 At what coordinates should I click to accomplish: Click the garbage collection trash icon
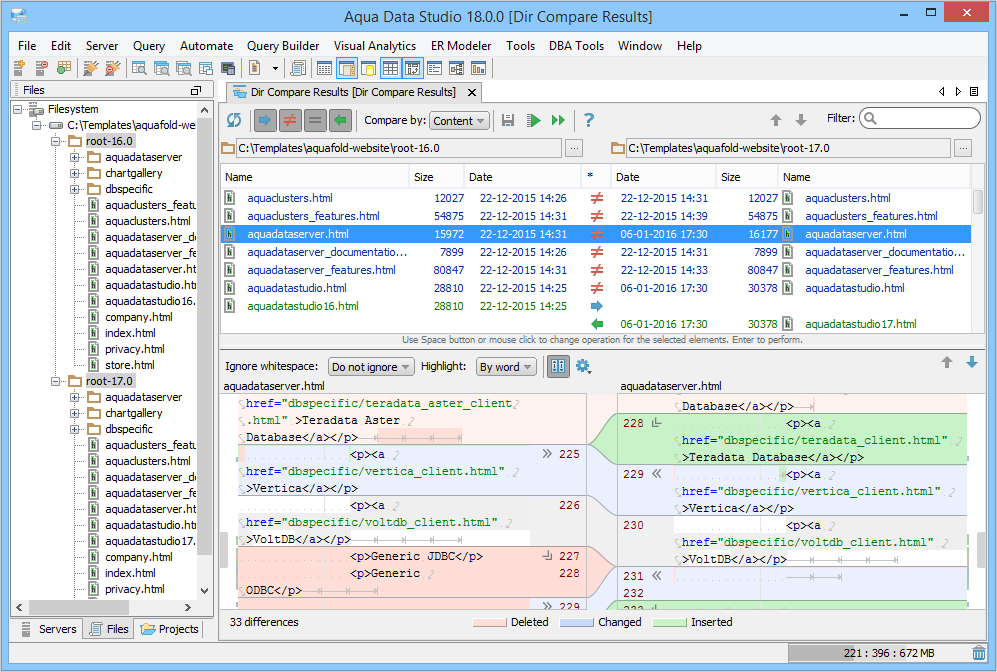point(978,653)
